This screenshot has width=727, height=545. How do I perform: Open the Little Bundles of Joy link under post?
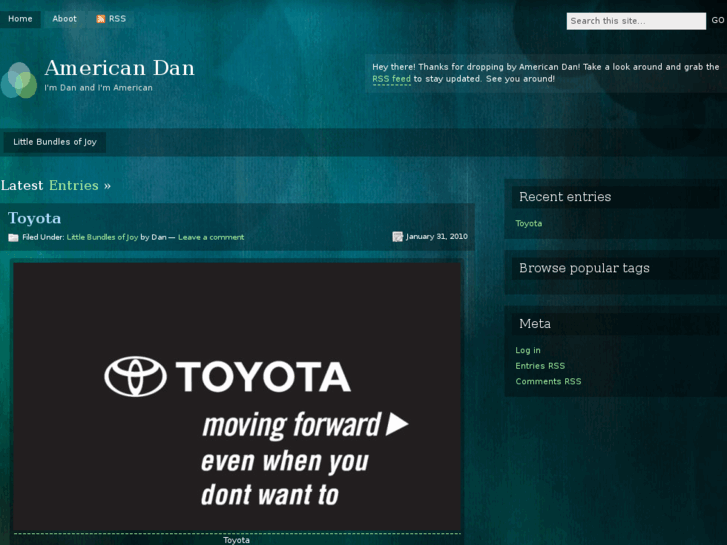point(102,237)
